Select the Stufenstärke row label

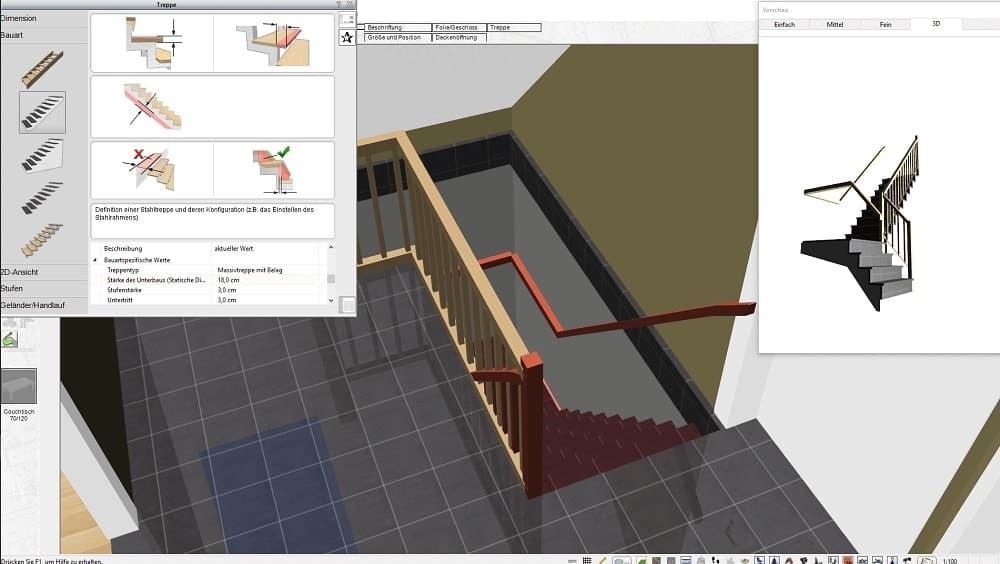(x=124, y=290)
